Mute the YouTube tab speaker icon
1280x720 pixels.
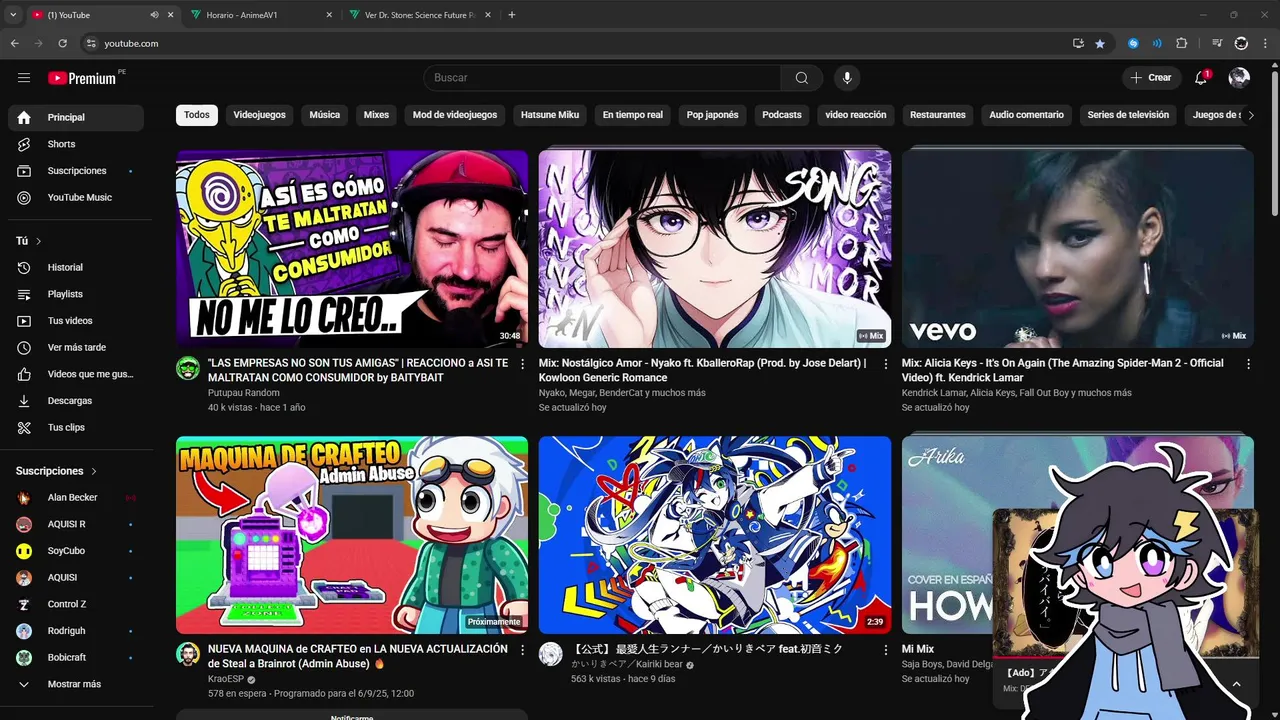click(154, 15)
